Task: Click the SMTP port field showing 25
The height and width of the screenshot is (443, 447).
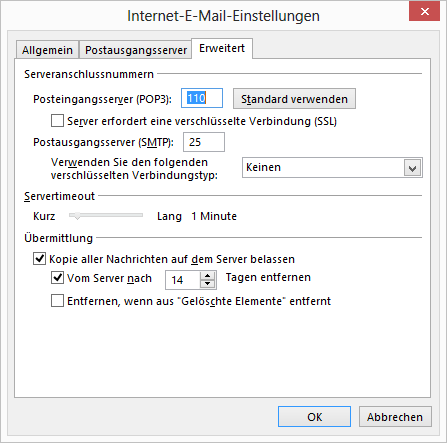Action: (204, 142)
